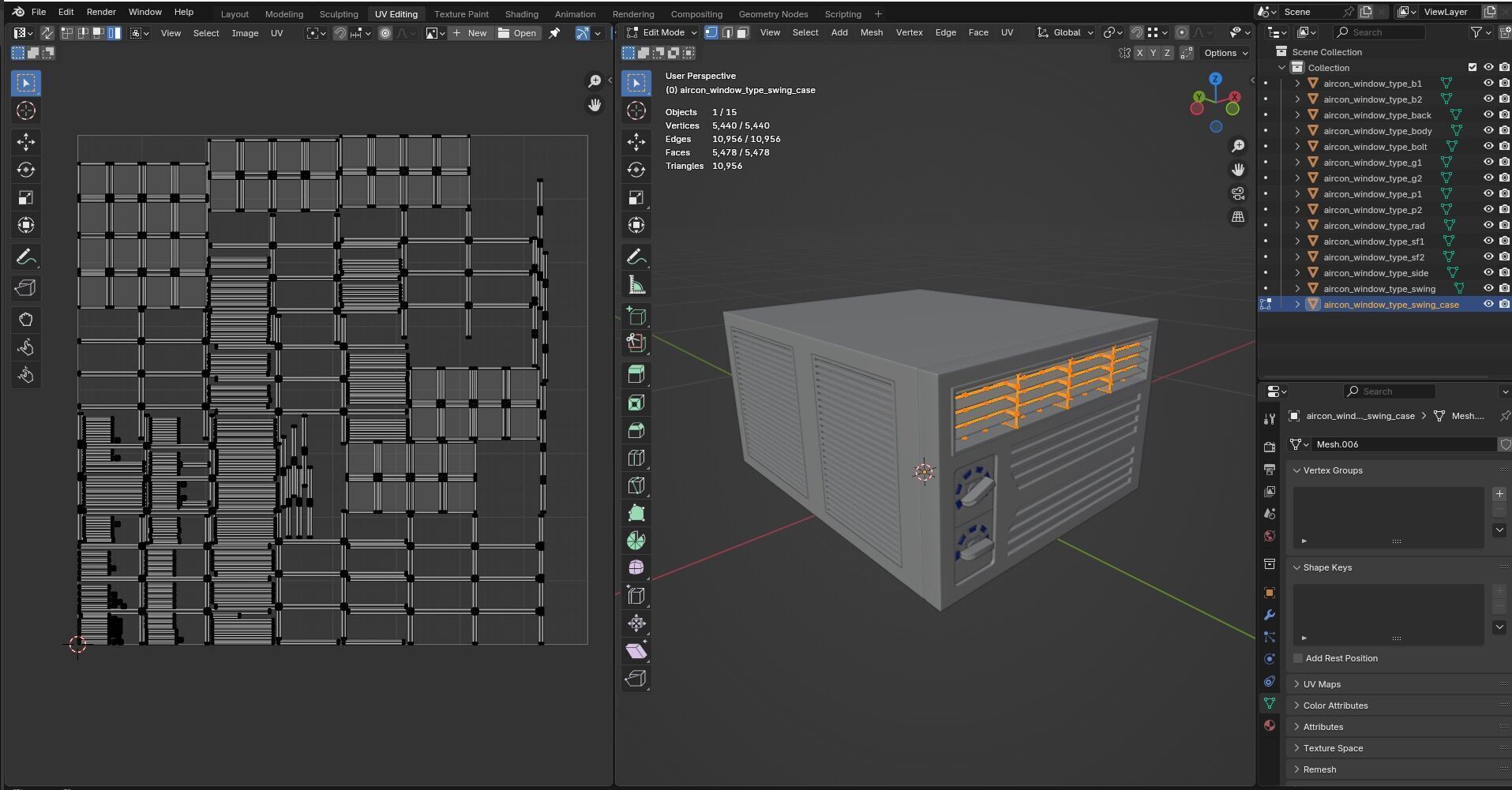Expand aircon_window_type_bolt tree item
The image size is (1512, 790).
[1297, 147]
